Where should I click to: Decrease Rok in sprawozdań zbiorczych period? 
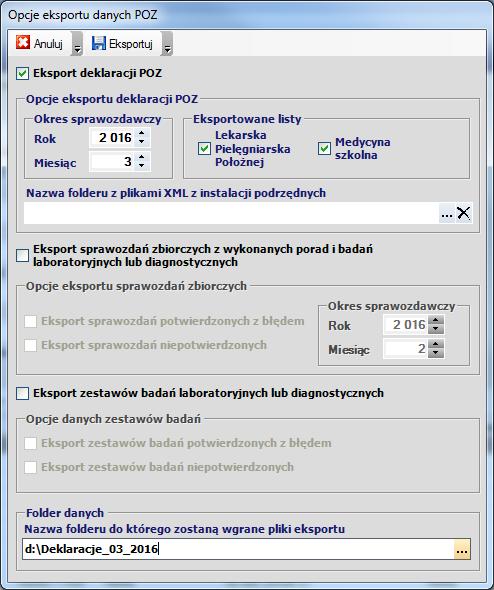click(436, 329)
